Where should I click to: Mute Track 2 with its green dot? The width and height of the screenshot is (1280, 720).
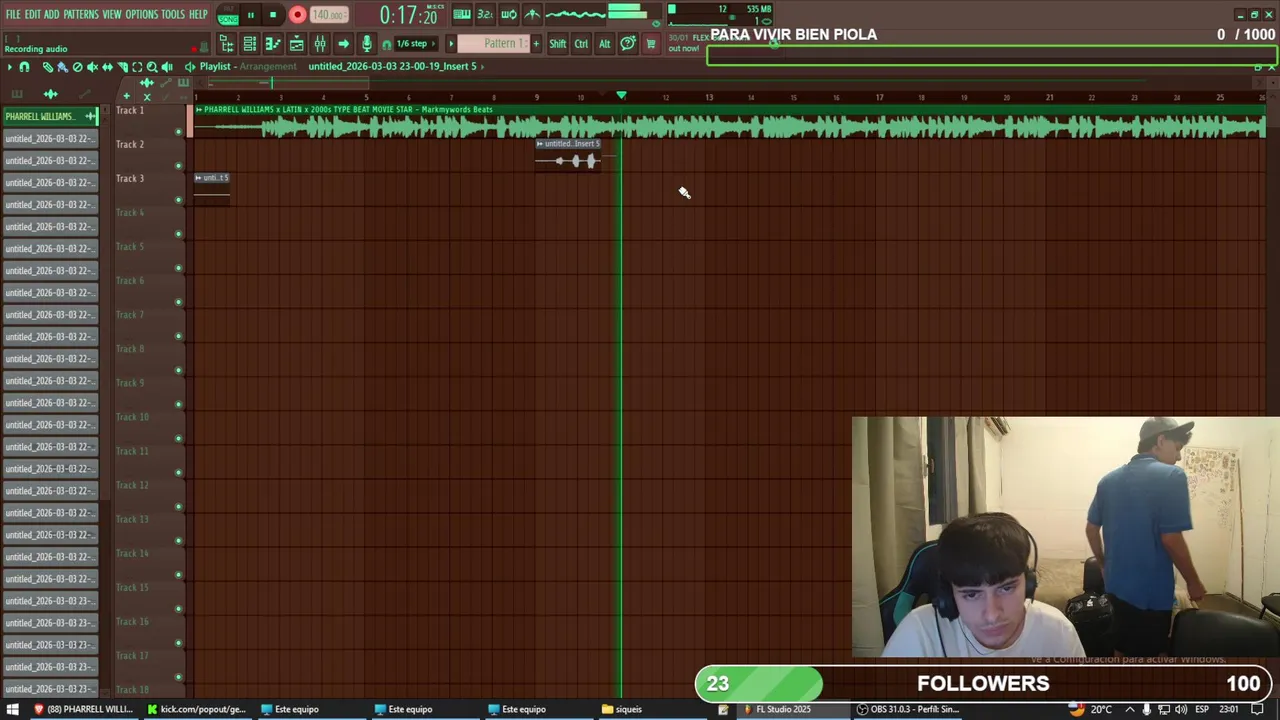point(179,165)
